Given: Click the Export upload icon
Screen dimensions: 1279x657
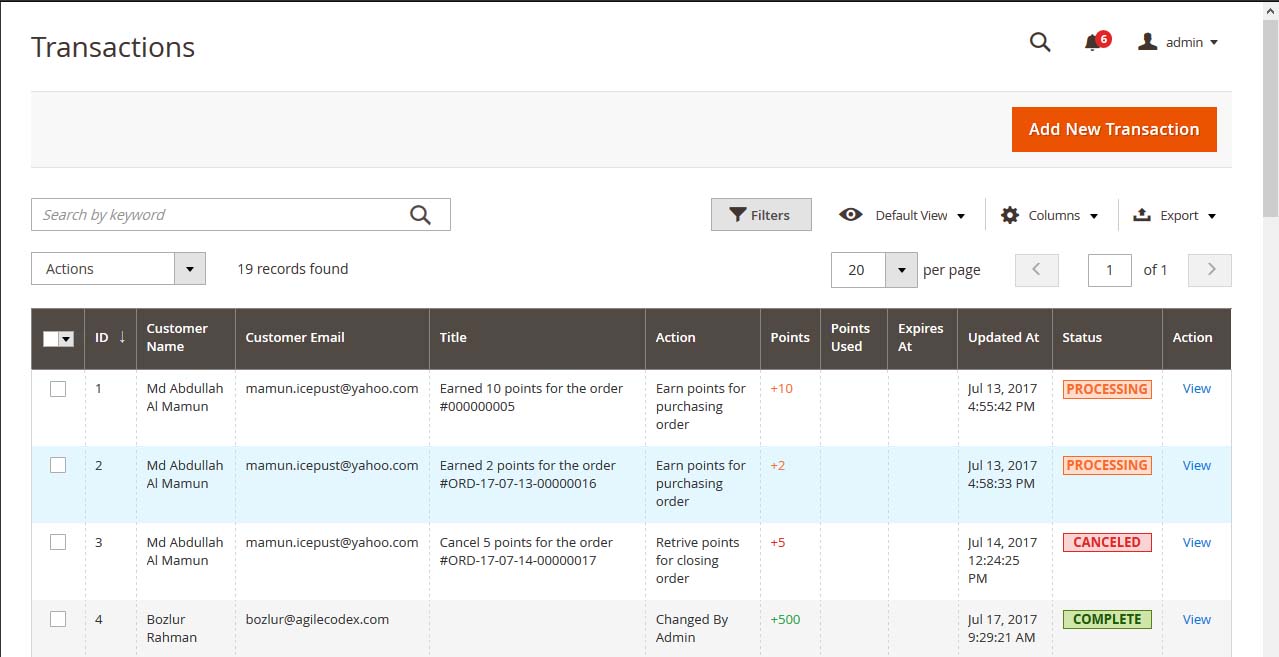Looking at the screenshot, I should point(1141,215).
